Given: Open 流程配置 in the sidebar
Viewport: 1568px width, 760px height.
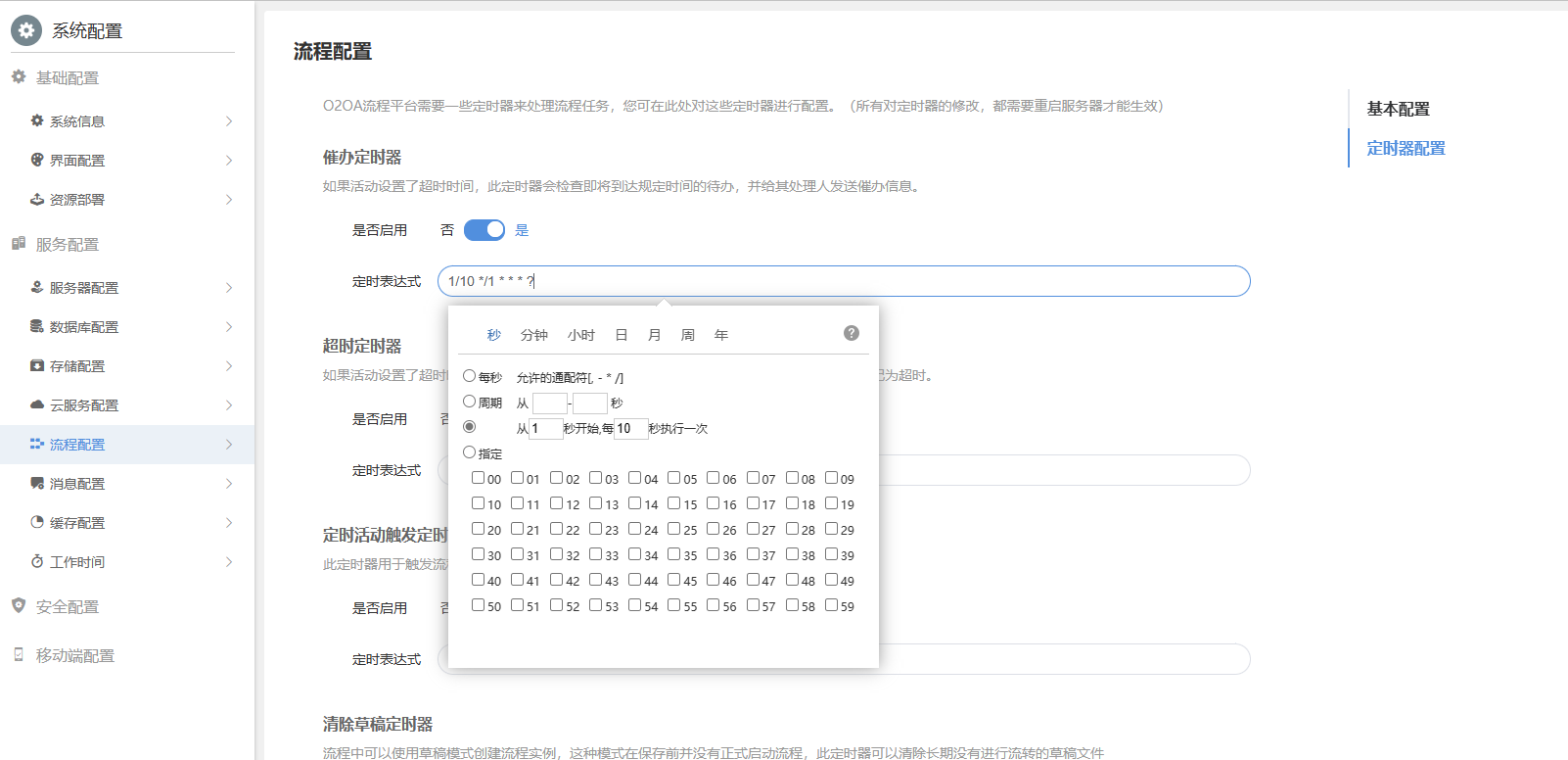Looking at the screenshot, I should [127, 445].
